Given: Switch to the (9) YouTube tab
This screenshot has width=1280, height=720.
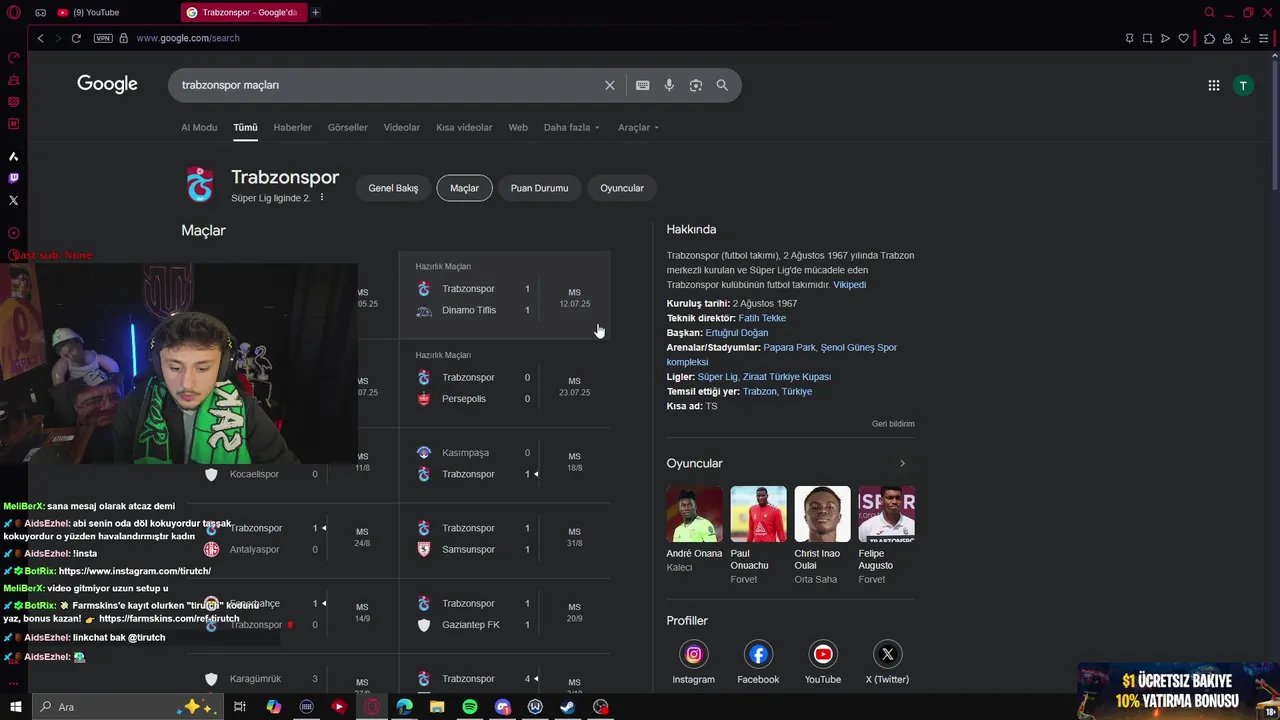Looking at the screenshot, I should click(x=96, y=12).
